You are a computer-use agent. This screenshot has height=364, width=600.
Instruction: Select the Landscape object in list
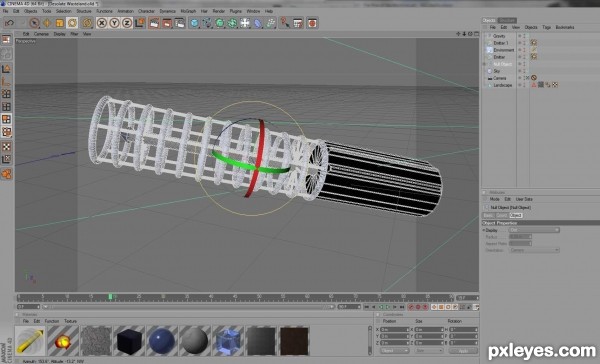(502, 85)
